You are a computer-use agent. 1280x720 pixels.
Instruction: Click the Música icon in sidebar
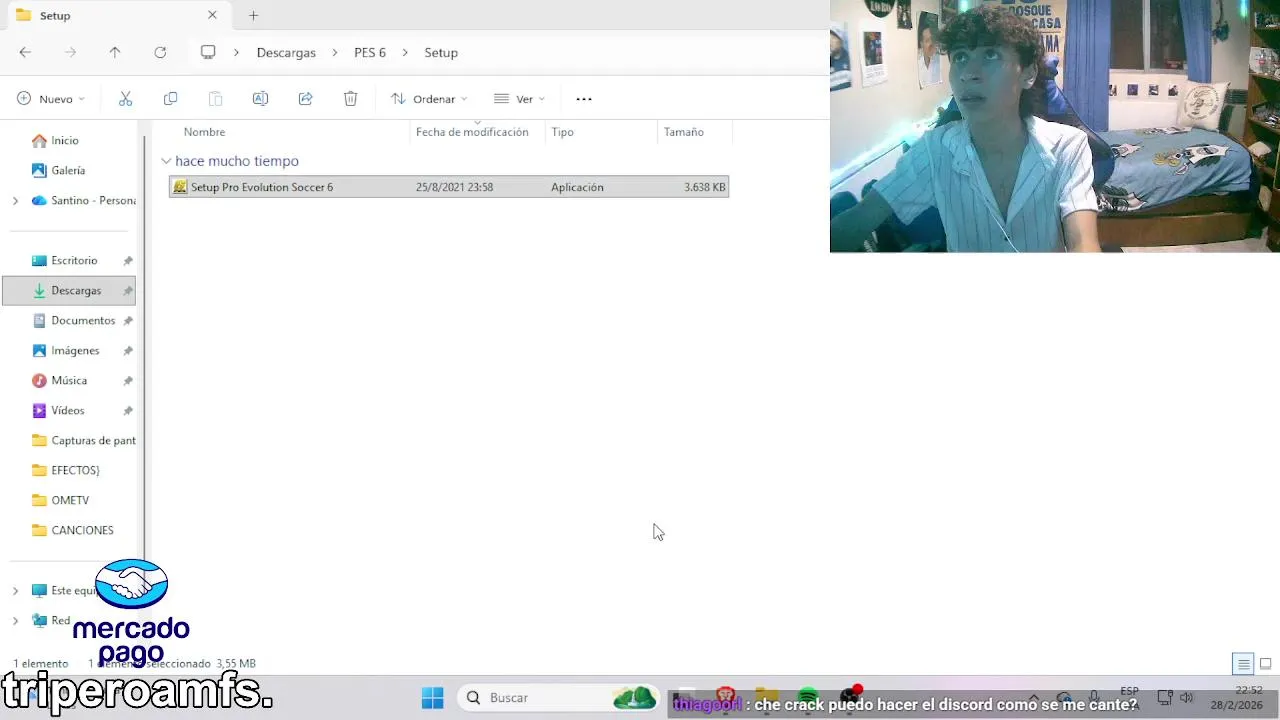(x=39, y=380)
